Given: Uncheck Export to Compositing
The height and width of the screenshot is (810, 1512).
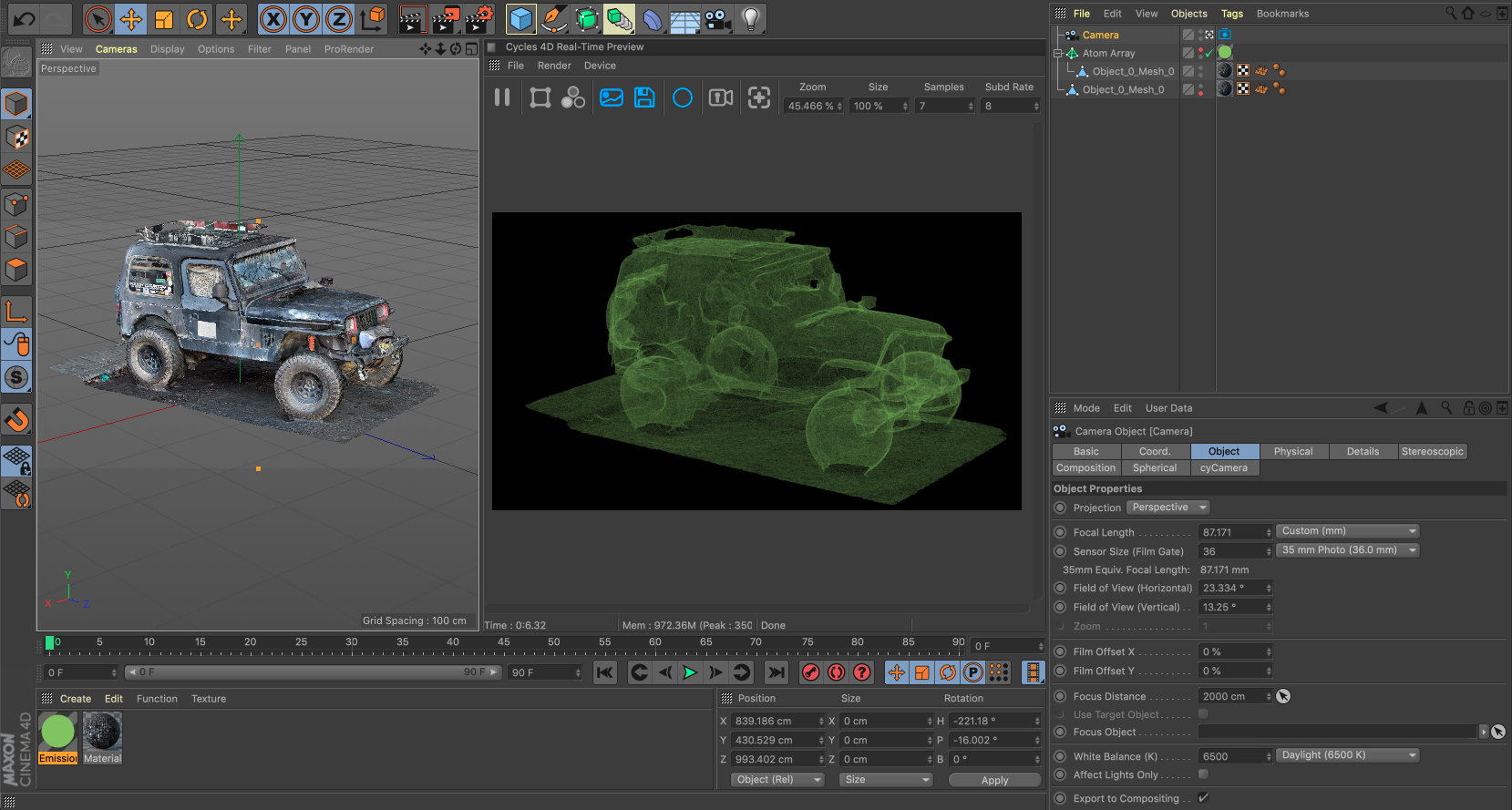Looking at the screenshot, I should coord(1203,798).
